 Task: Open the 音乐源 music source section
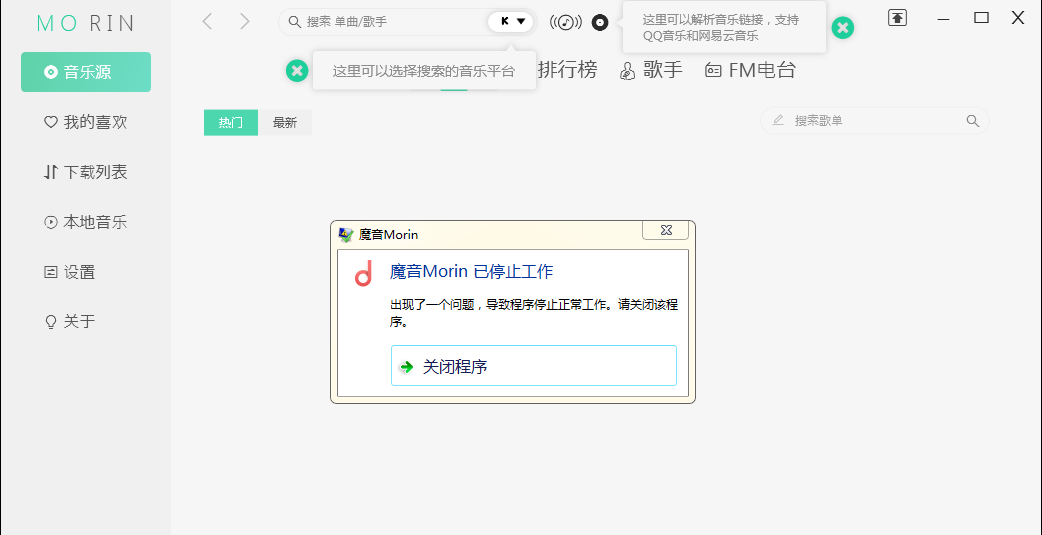coord(86,72)
